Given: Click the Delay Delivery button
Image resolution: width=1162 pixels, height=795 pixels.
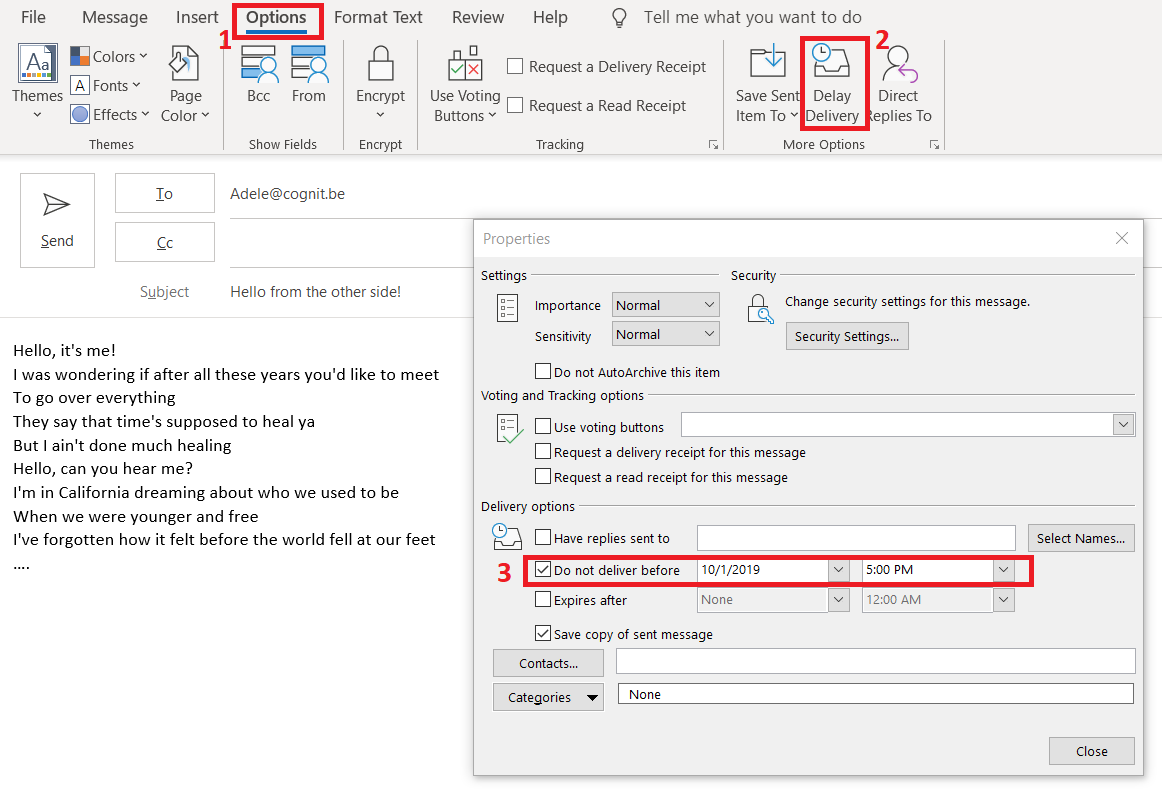Looking at the screenshot, I should (x=831, y=84).
